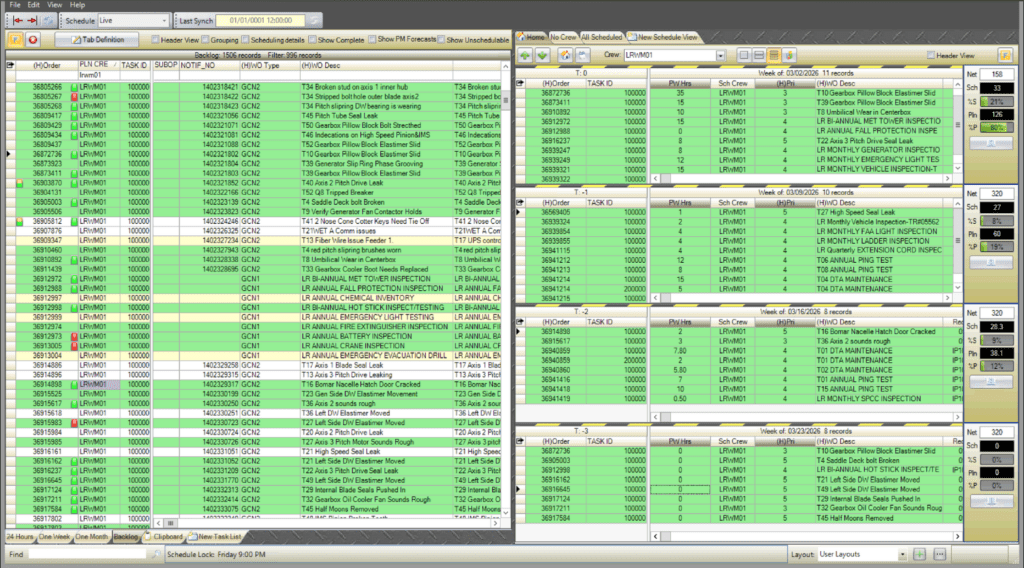Click the chart icon next to layout buttons
The width and height of the screenshot is (1024, 568).
pos(790,55)
